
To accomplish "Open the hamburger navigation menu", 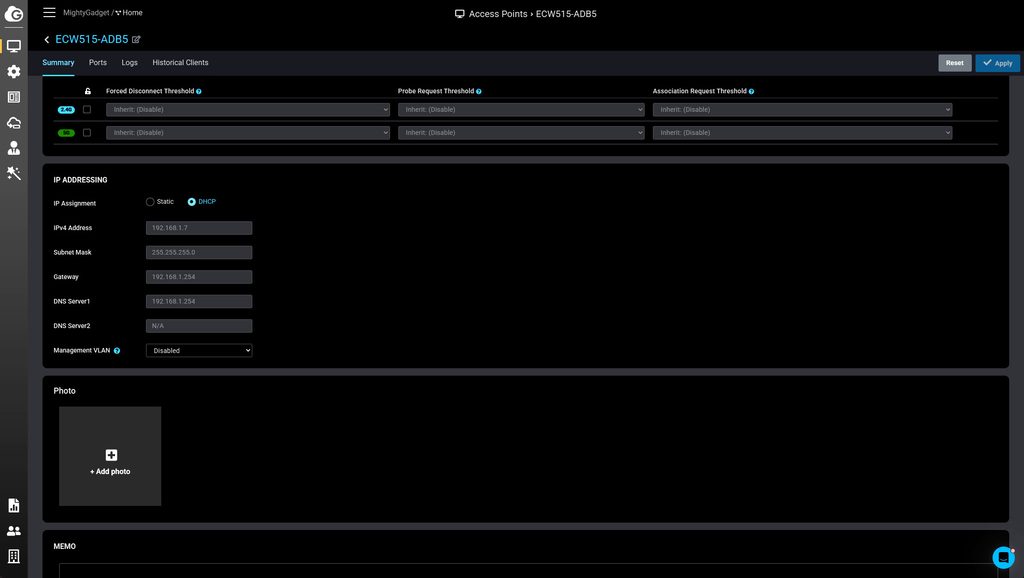I will point(49,12).
